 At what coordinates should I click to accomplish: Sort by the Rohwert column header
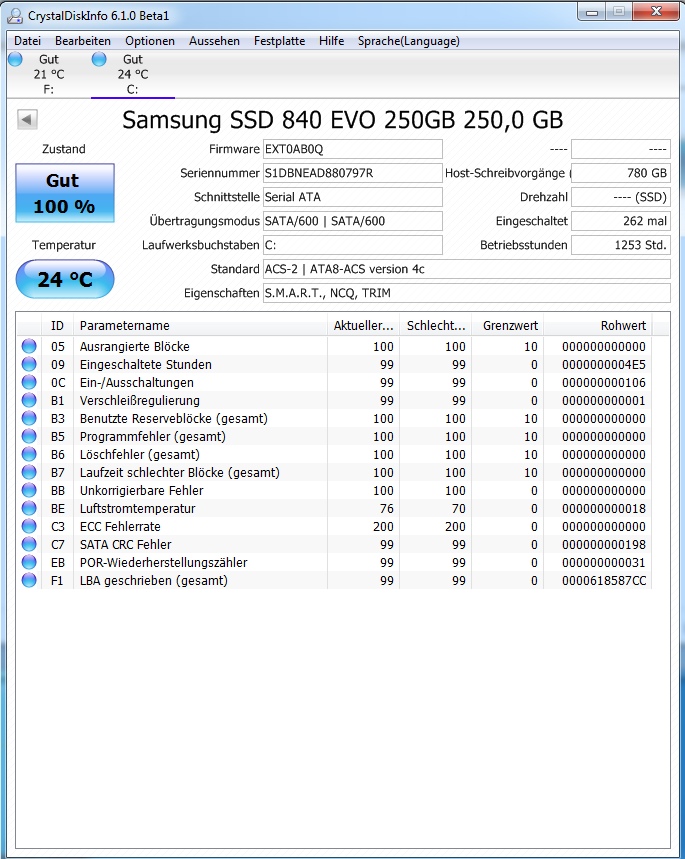coord(598,325)
